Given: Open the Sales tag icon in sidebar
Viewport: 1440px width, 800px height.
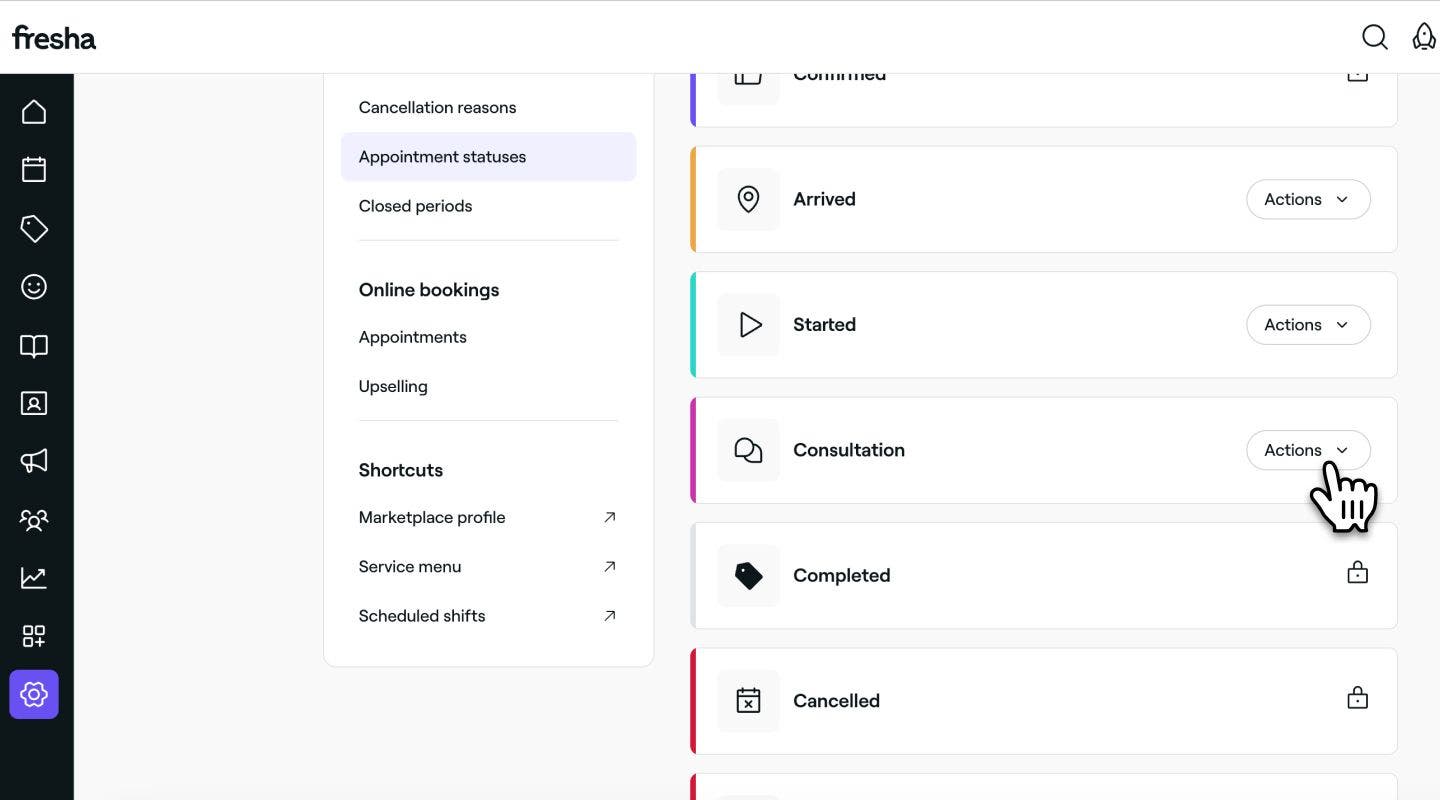Looking at the screenshot, I should click(34, 228).
